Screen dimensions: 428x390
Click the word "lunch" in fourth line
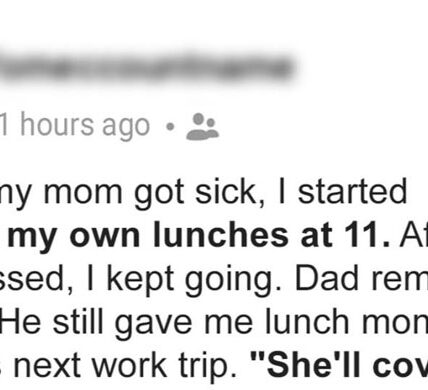[x=307, y=321]
